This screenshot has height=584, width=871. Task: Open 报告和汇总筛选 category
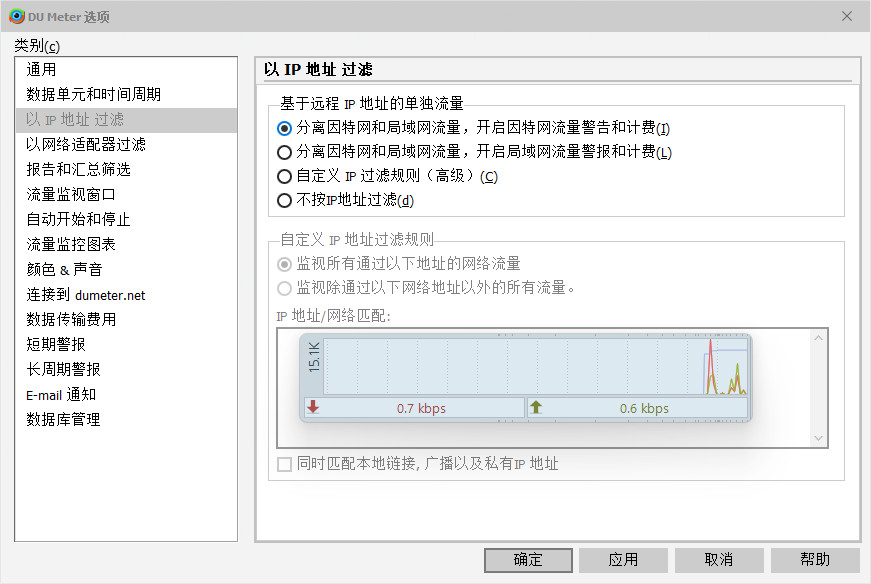click(126, 169)
